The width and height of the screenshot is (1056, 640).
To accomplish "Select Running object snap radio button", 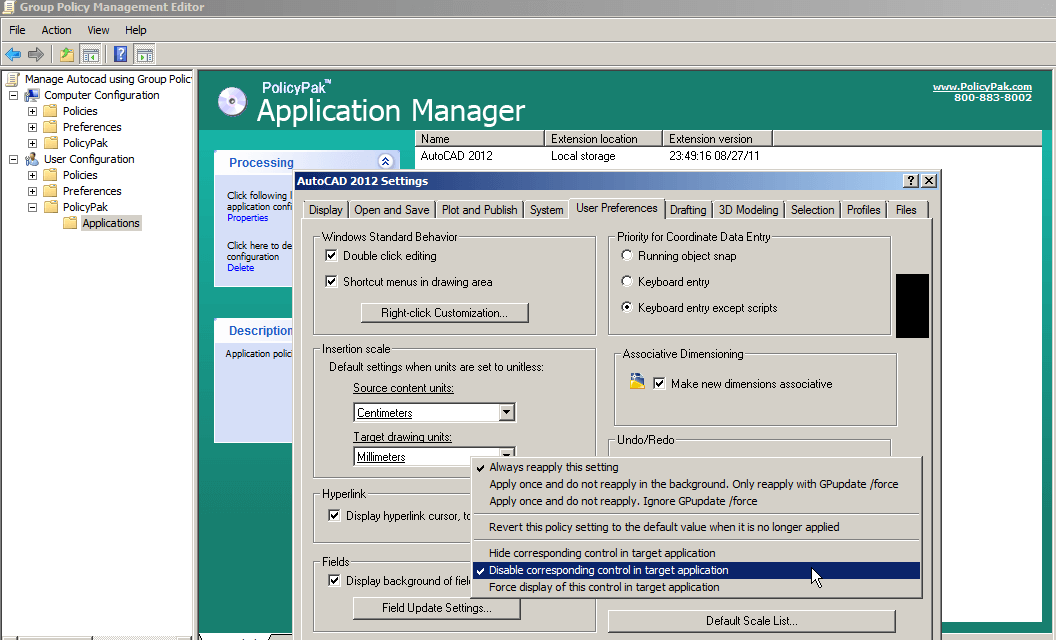I will coord(627,255).
